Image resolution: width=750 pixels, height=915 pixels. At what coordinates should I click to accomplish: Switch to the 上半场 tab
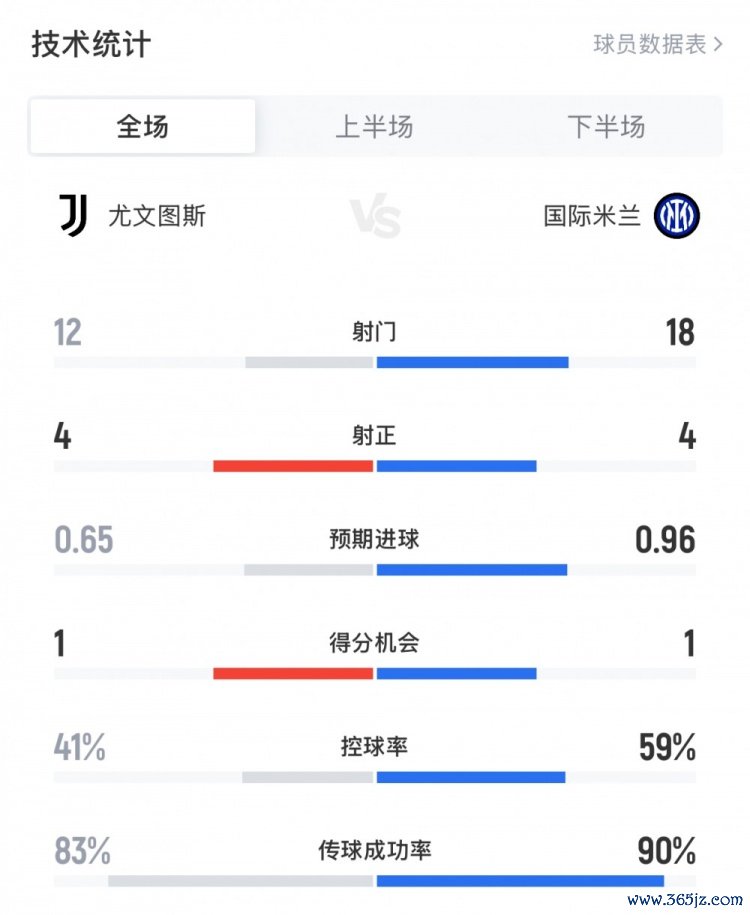374,126
